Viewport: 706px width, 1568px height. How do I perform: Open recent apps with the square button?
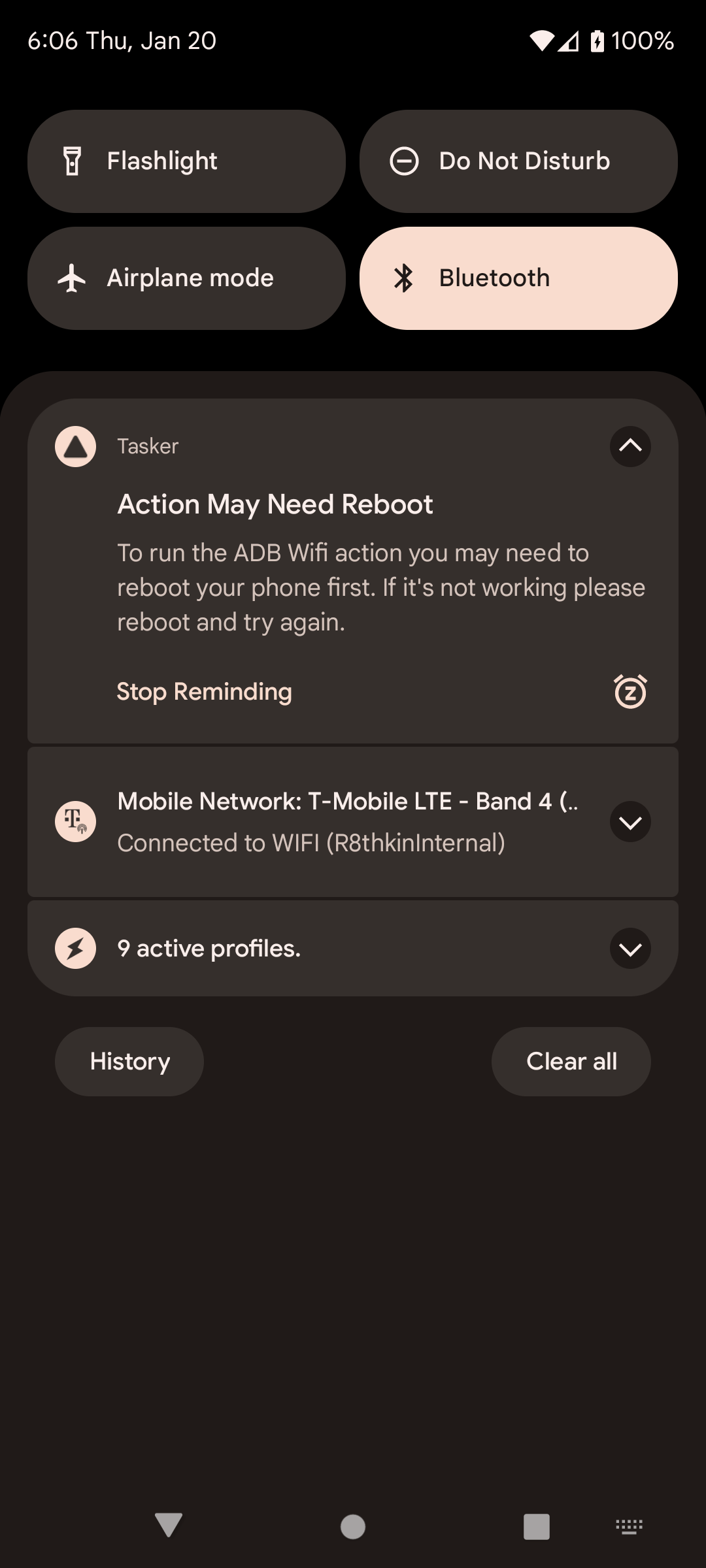536,1527
